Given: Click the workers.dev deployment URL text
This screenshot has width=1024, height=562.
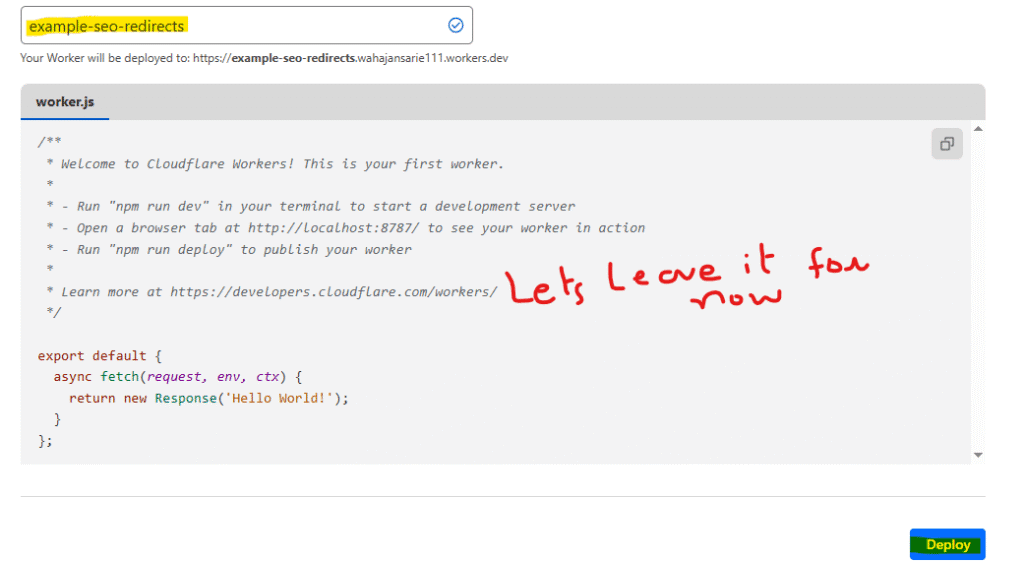Looking at the screenshot, I should [369, 58].
